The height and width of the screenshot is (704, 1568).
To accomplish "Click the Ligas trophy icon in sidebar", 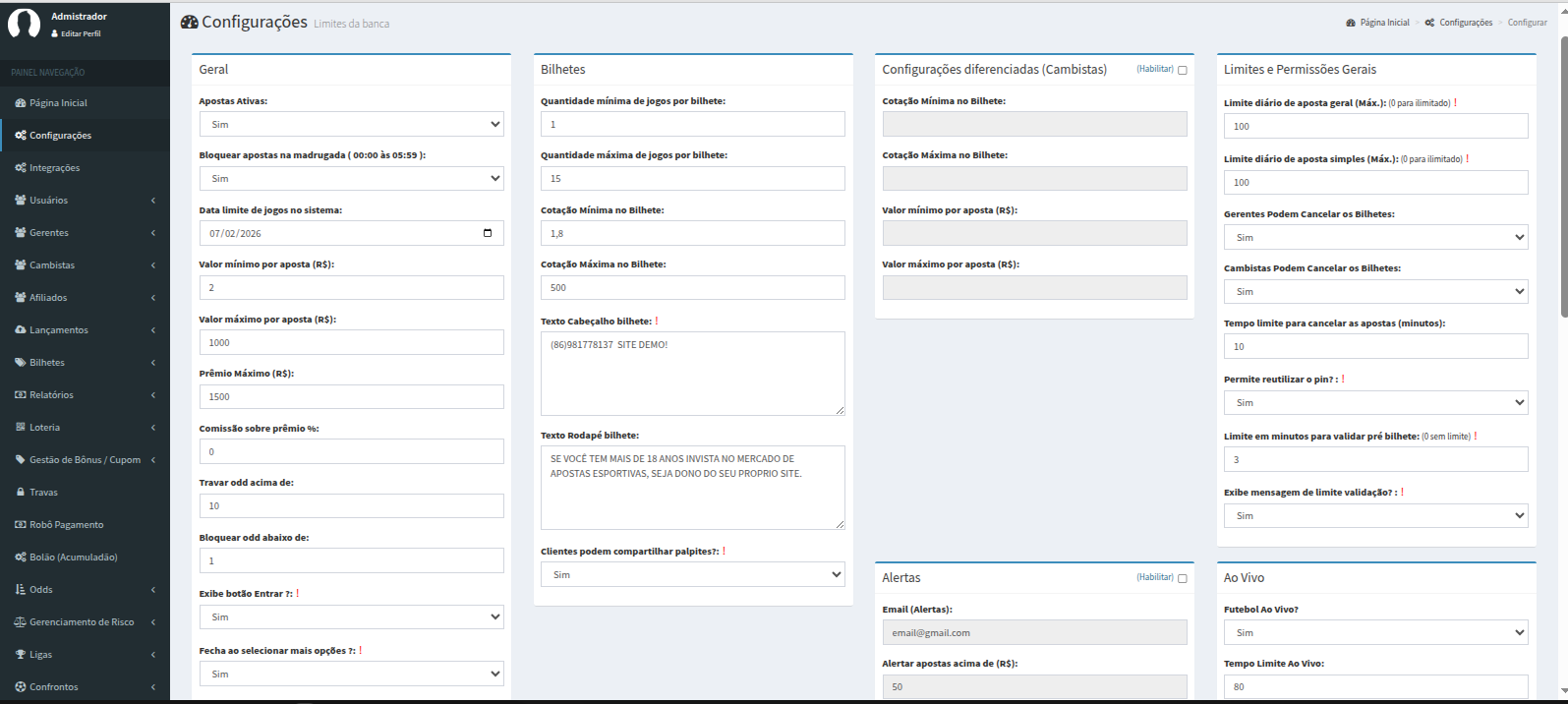I will [x=21, y=655].
